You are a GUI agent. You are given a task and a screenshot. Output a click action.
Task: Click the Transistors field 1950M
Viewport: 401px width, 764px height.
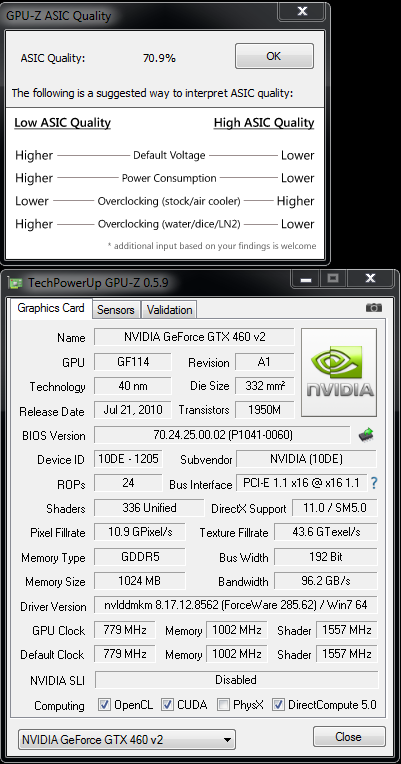(x=265, y=410)
